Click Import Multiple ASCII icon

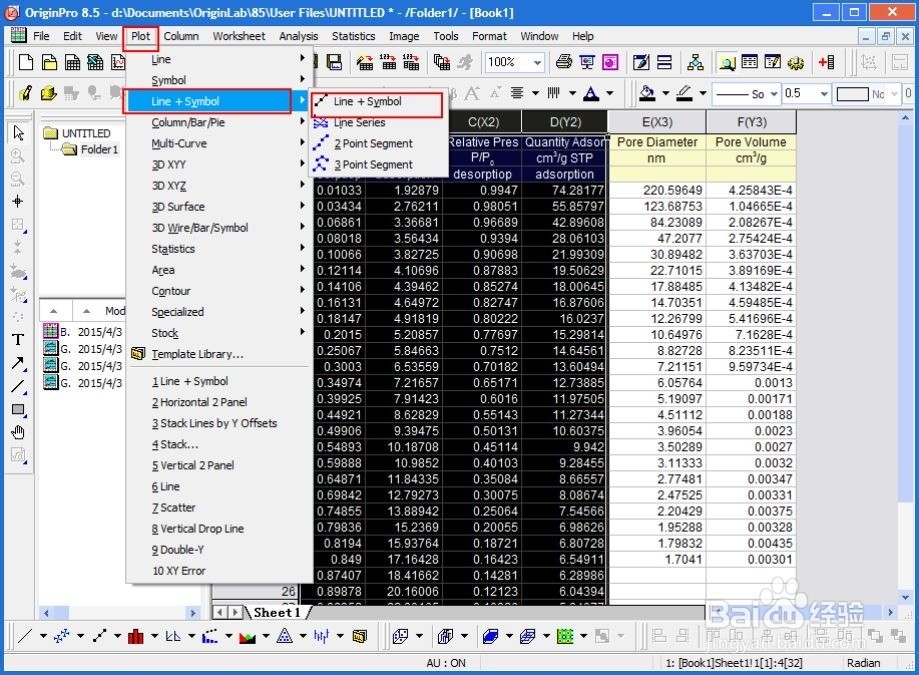[x=411, y=62]
